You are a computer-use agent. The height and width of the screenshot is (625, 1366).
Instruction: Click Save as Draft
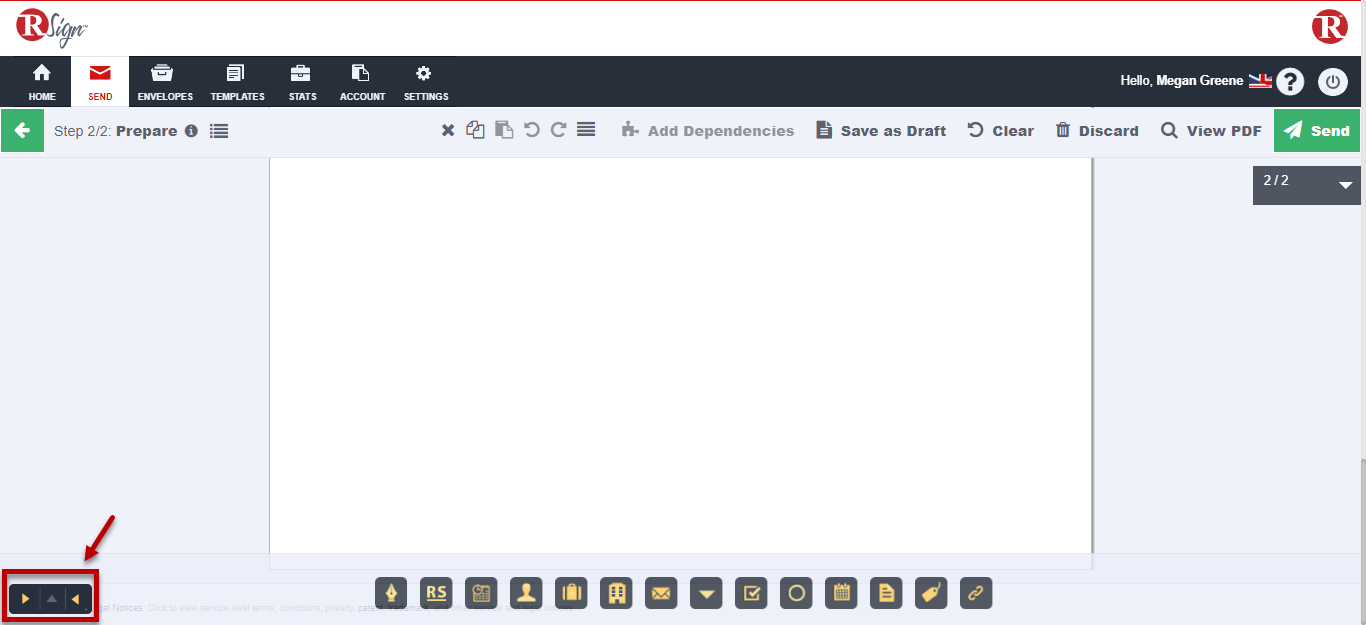881,131
